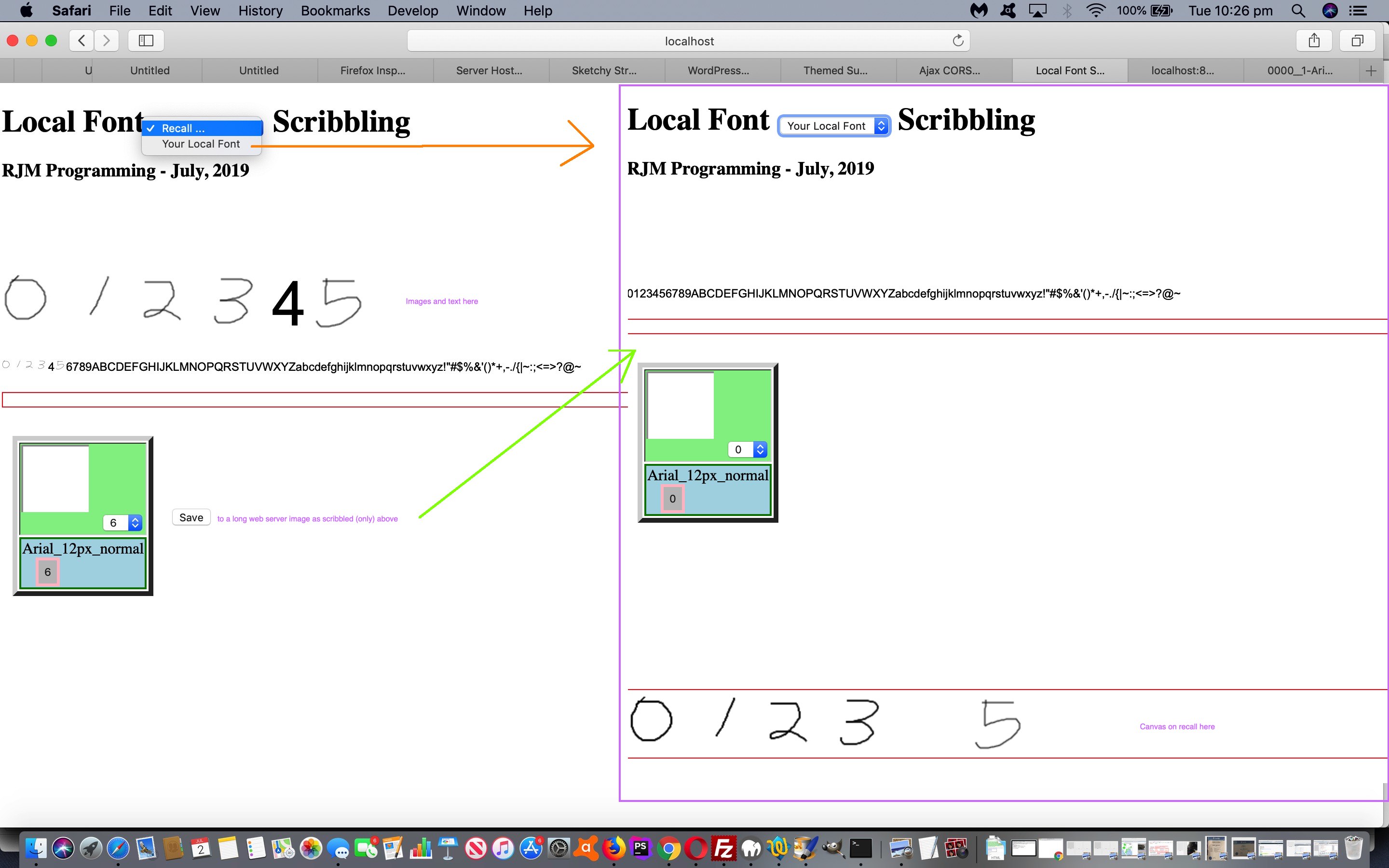Click the Develop menu in Safari menu bar

[x=414, y=10]
